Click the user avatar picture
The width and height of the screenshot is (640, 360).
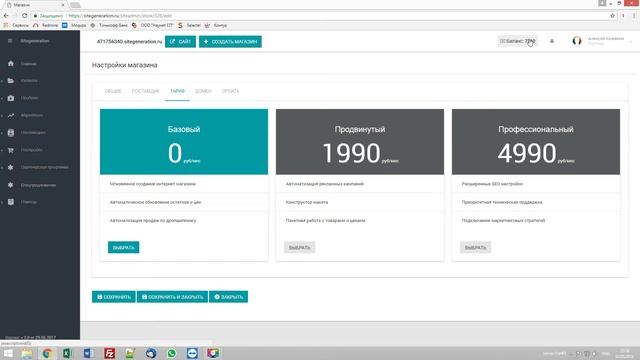[x=577, y=41]
